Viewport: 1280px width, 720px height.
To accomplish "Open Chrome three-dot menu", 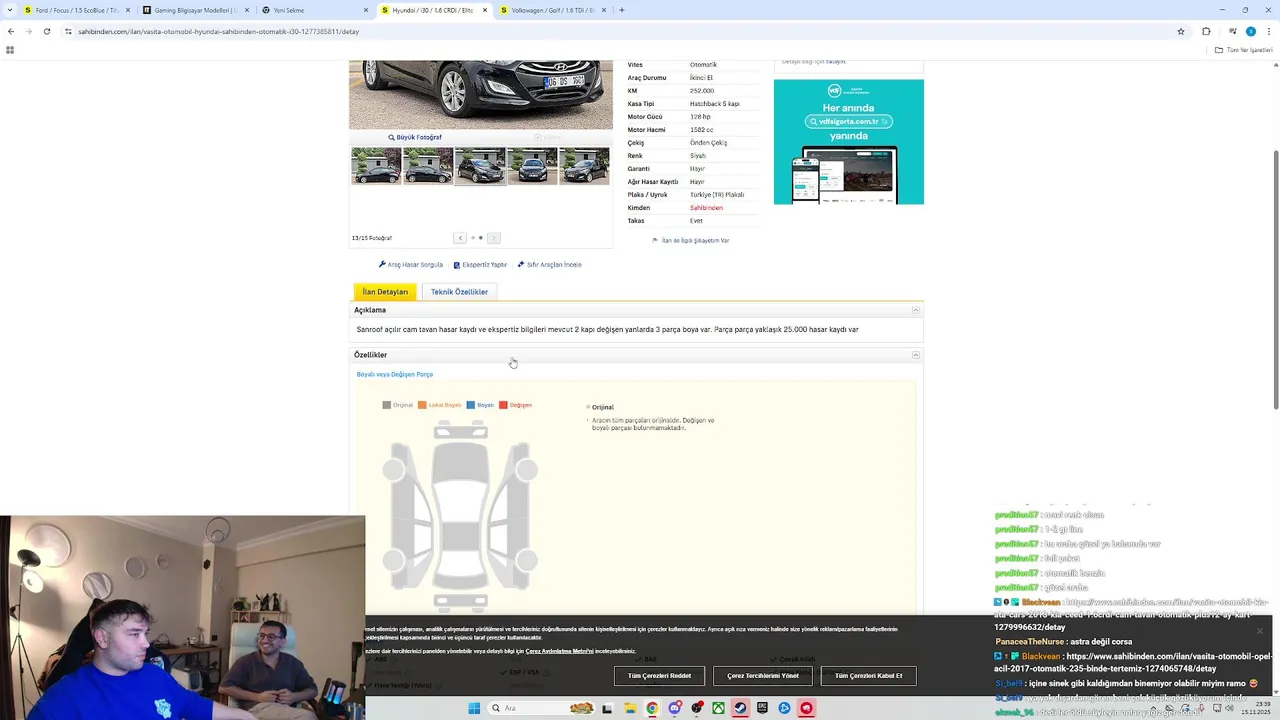I will click(1269, 31).
